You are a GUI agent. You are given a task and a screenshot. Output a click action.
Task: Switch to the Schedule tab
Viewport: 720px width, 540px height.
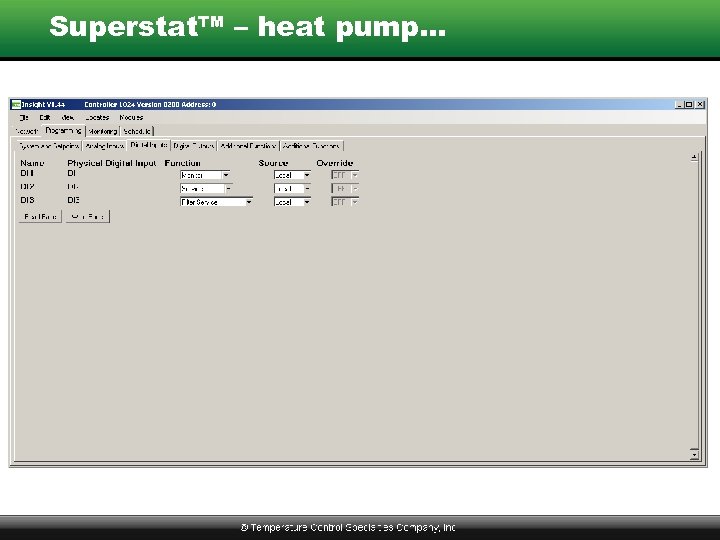[x=137, y=131]
